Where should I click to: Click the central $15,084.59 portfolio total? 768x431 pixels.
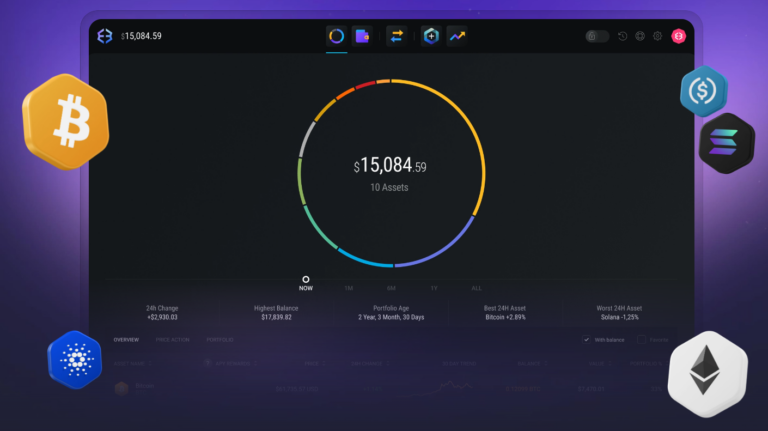(390, 166)
